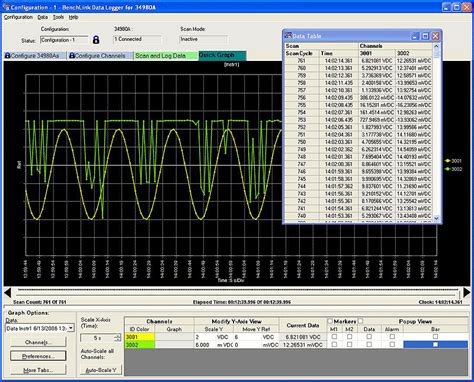Select scan cycle row 740 in Data Table
Viewport: 474px width, 382px height.
358,216
